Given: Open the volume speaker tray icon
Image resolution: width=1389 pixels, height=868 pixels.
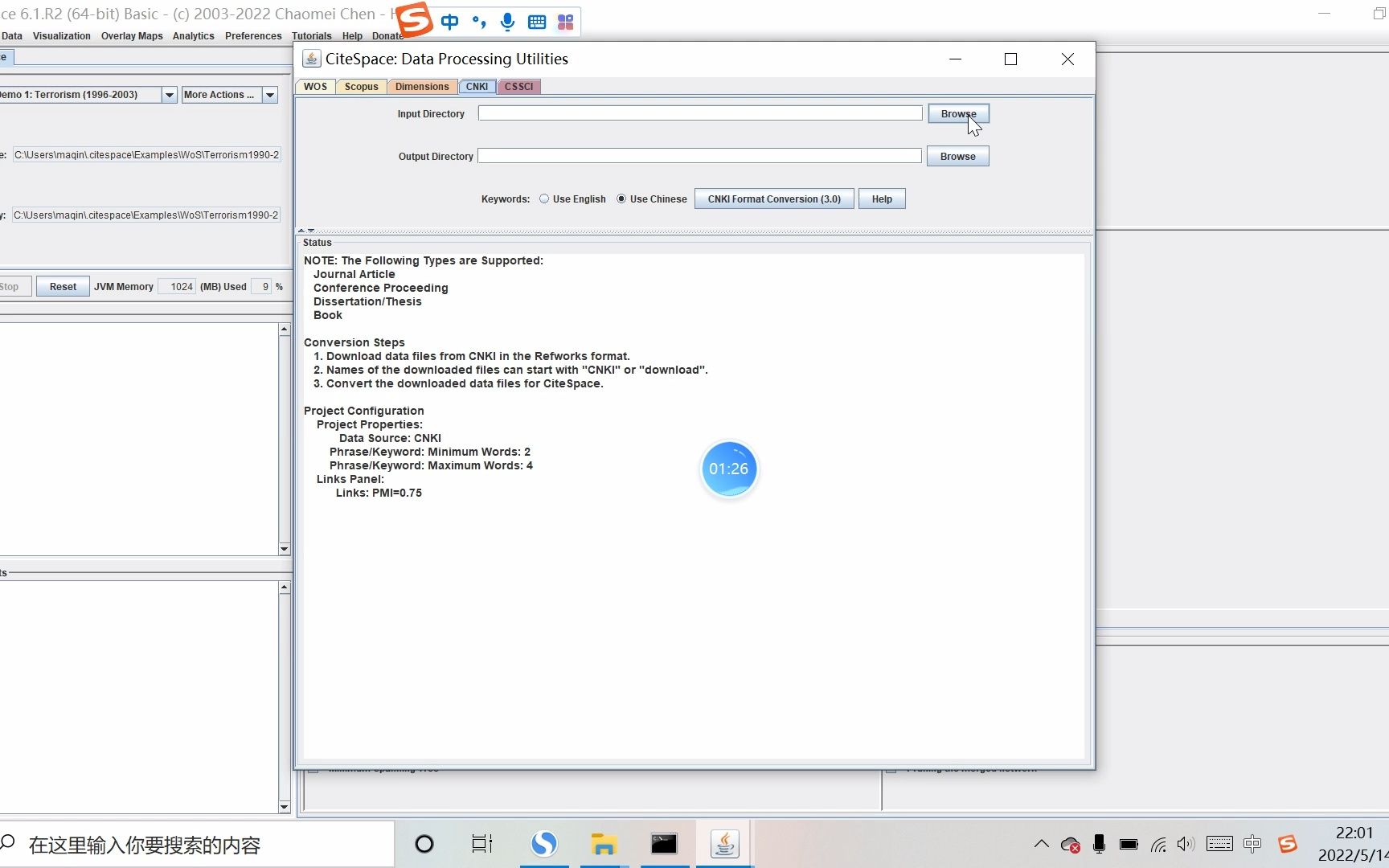Looking at the screenshot, I should click(x=1186, y=844).
